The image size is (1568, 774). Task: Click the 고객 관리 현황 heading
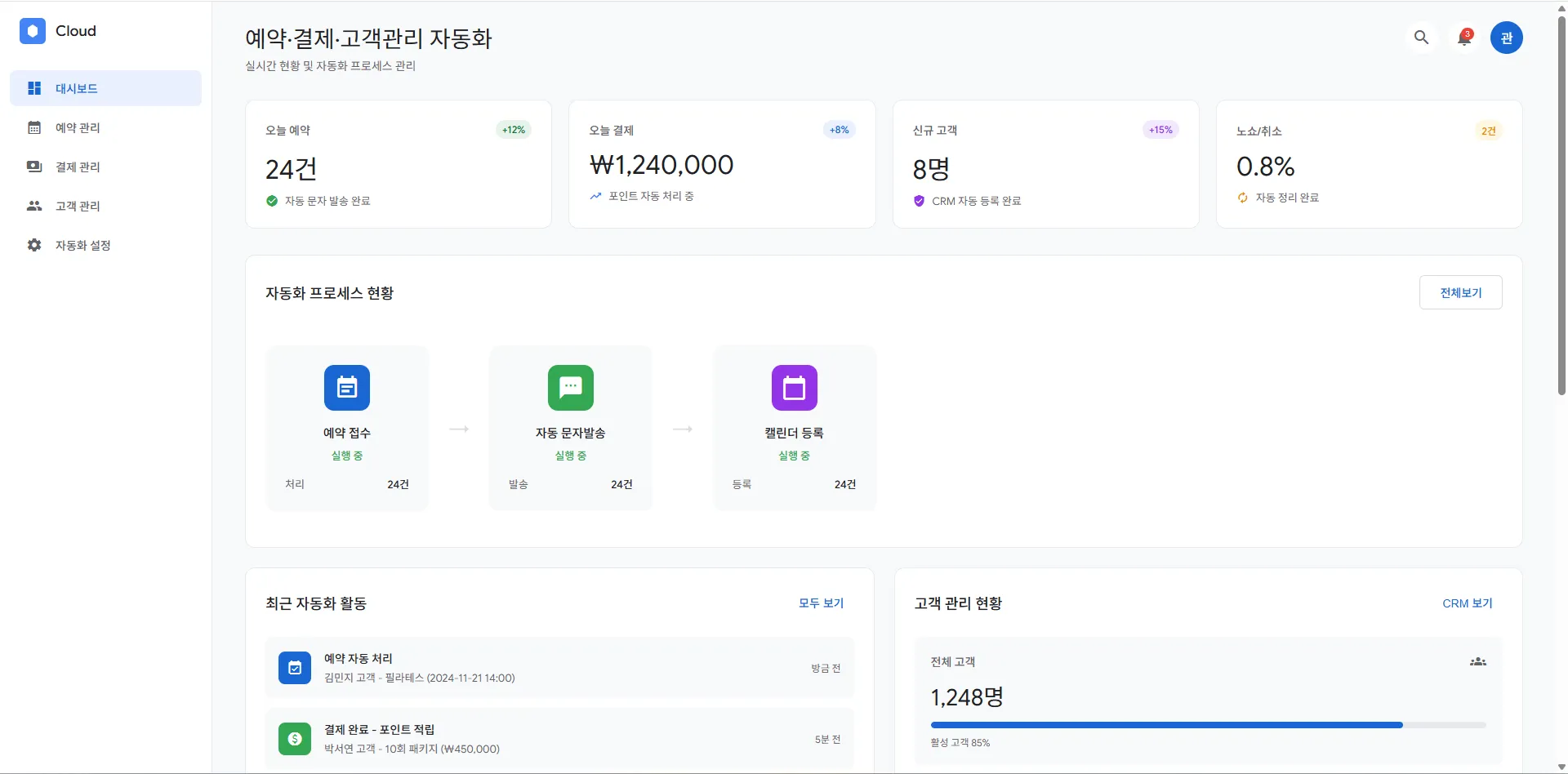pos(958,603)
